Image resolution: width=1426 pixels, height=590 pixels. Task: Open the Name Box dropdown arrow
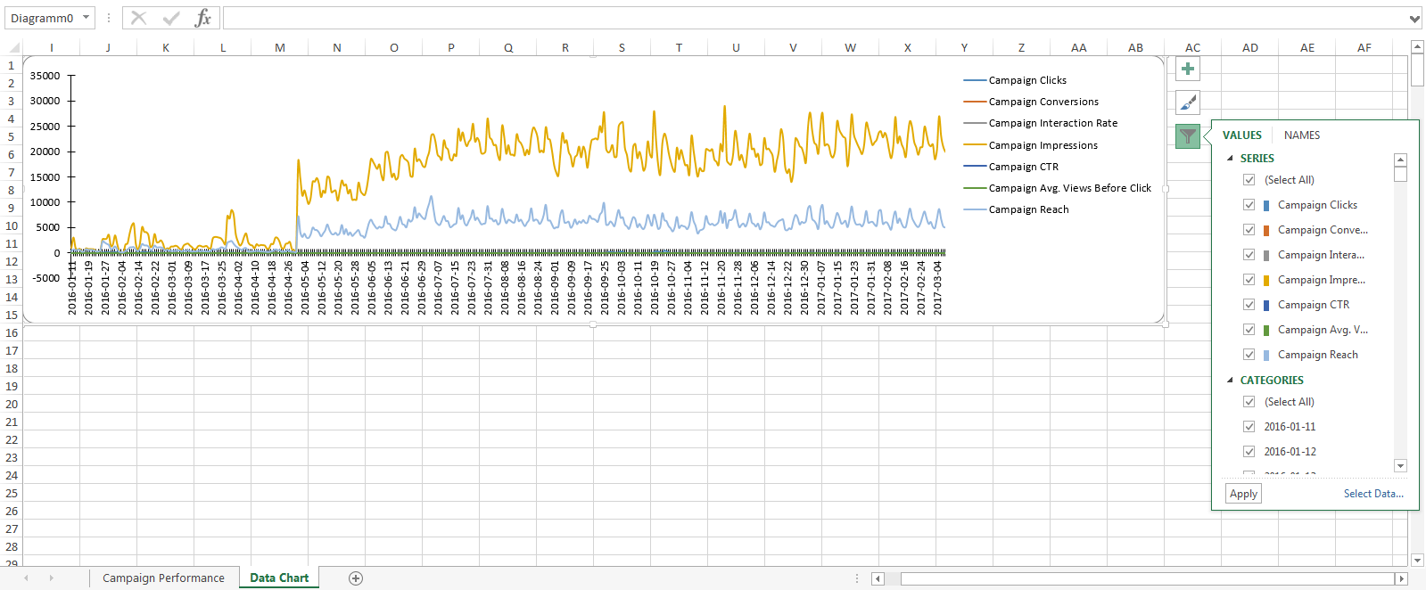click(86, 18)
